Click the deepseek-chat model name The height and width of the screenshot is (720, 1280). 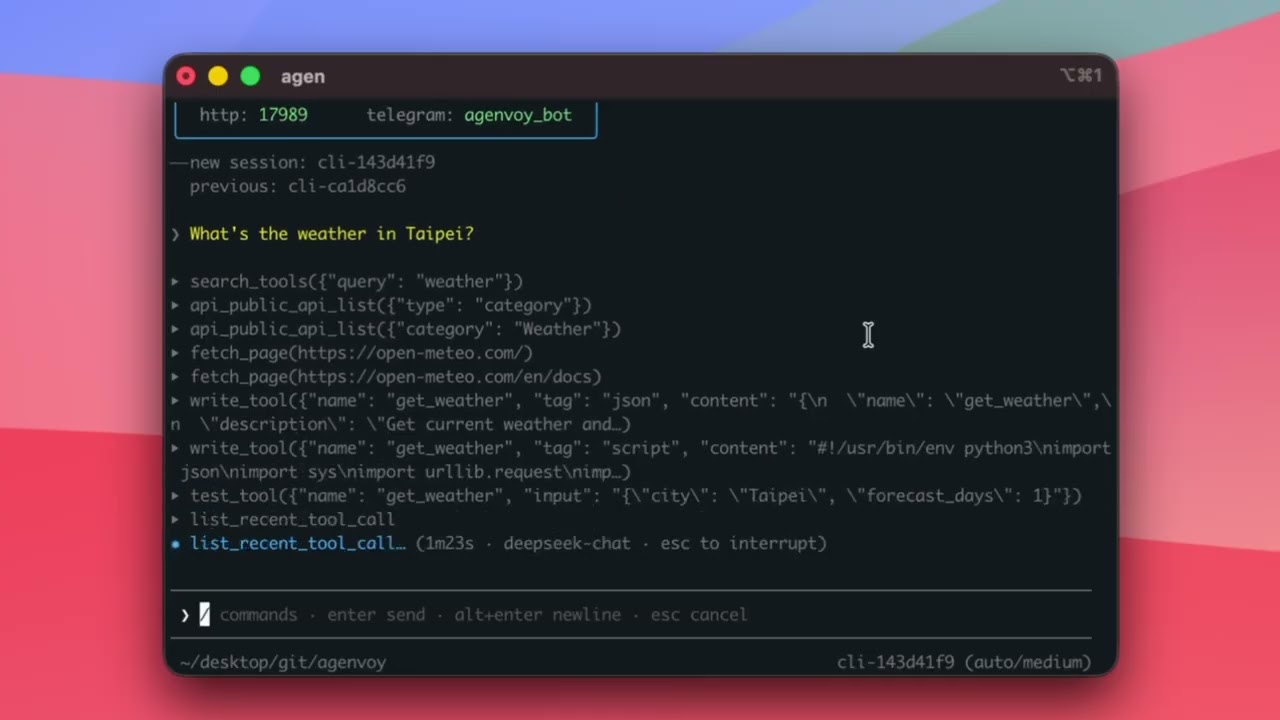[567, 544]
